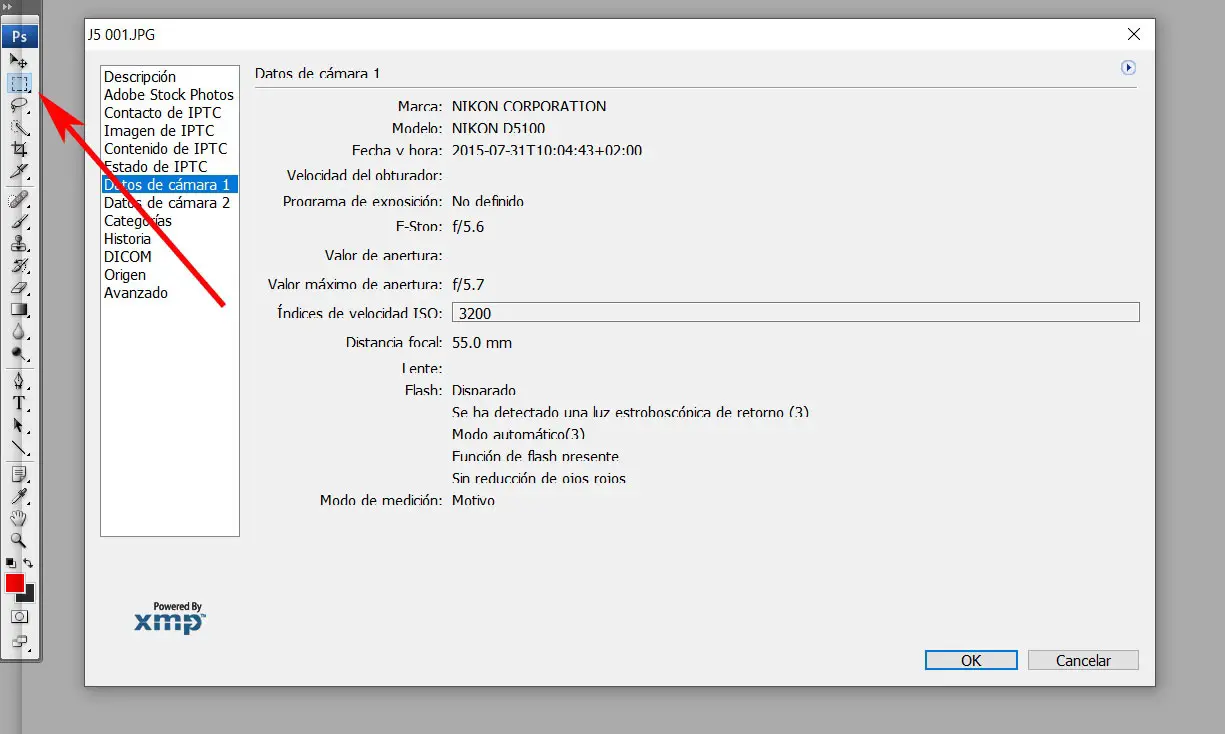Select the Lasso tool

click(x=19, y=105)
